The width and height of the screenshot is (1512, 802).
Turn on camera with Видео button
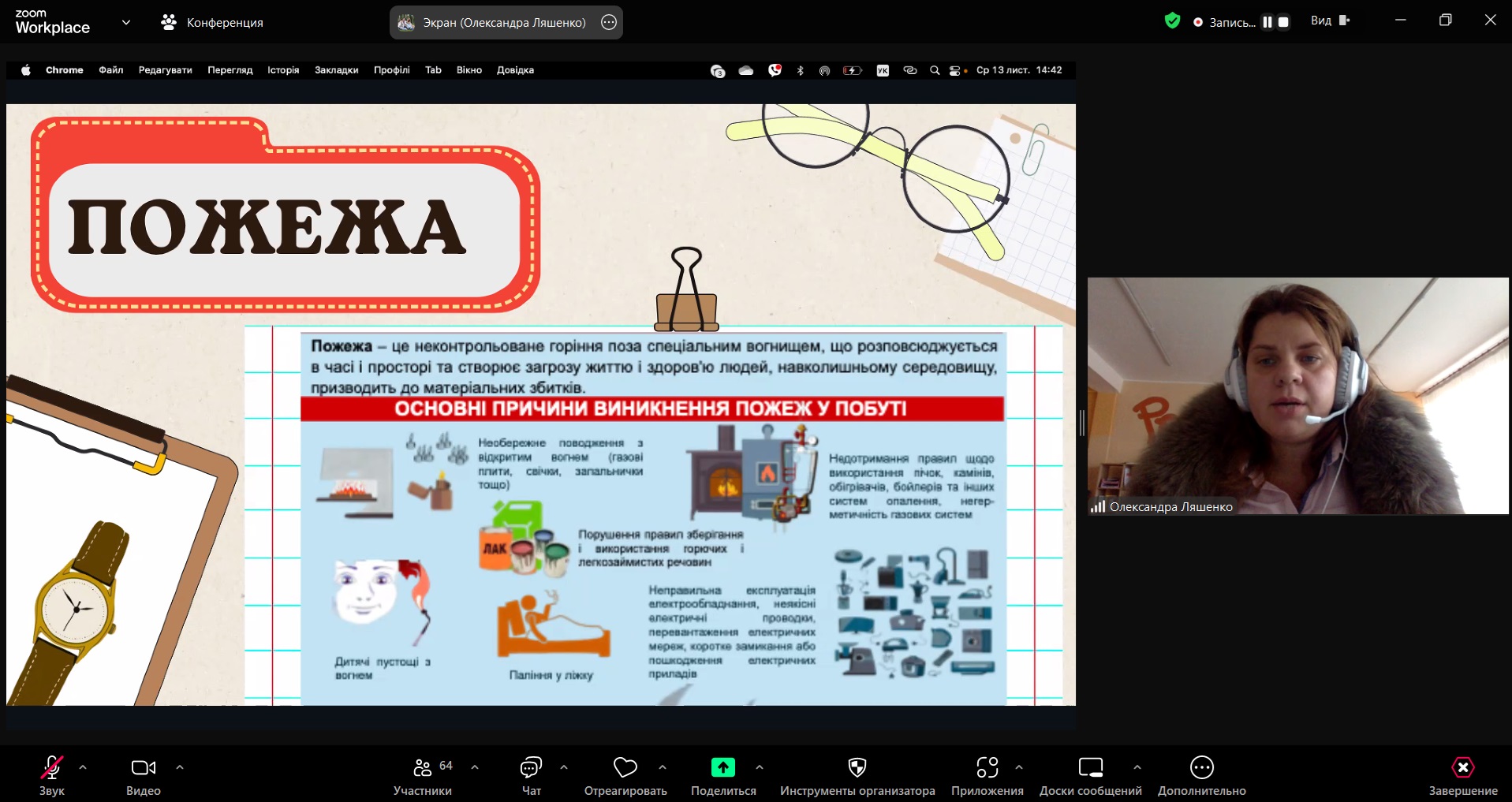[x=143, y=767]
